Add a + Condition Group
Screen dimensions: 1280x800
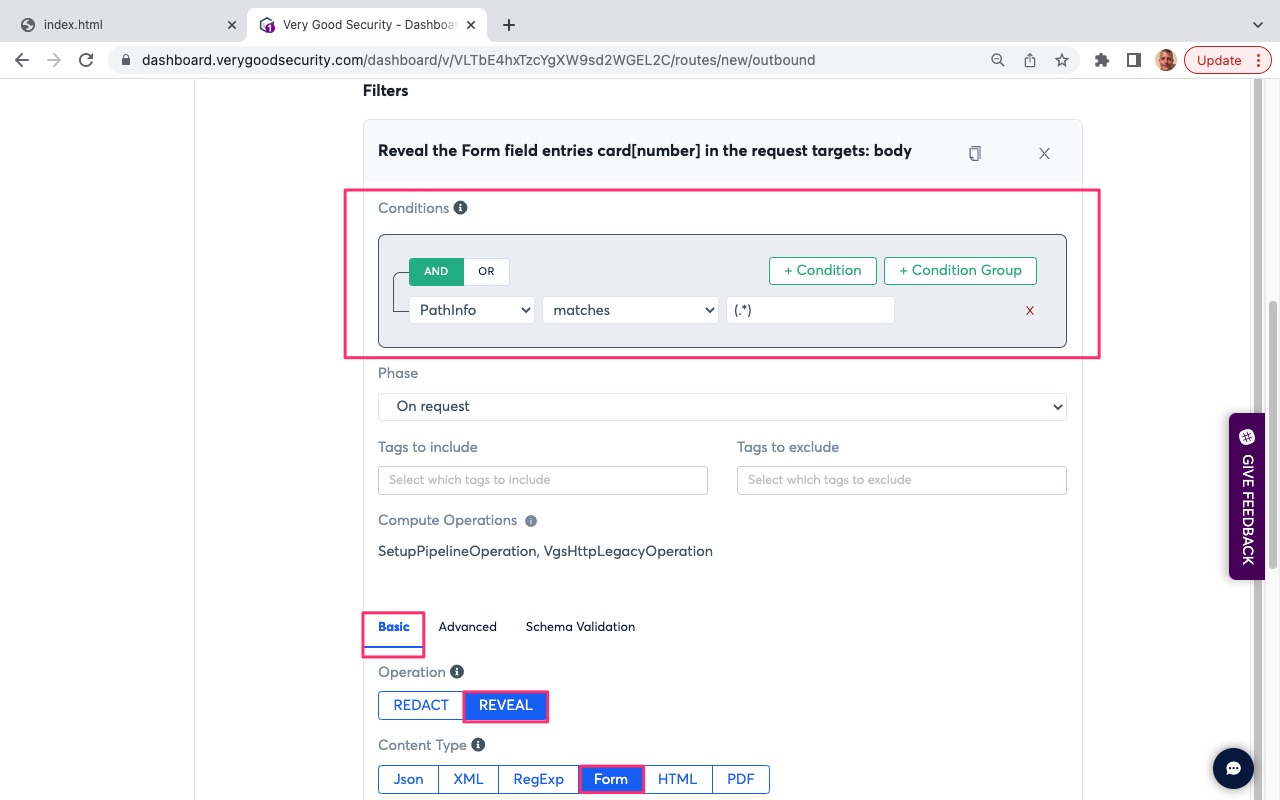point(960,271)
